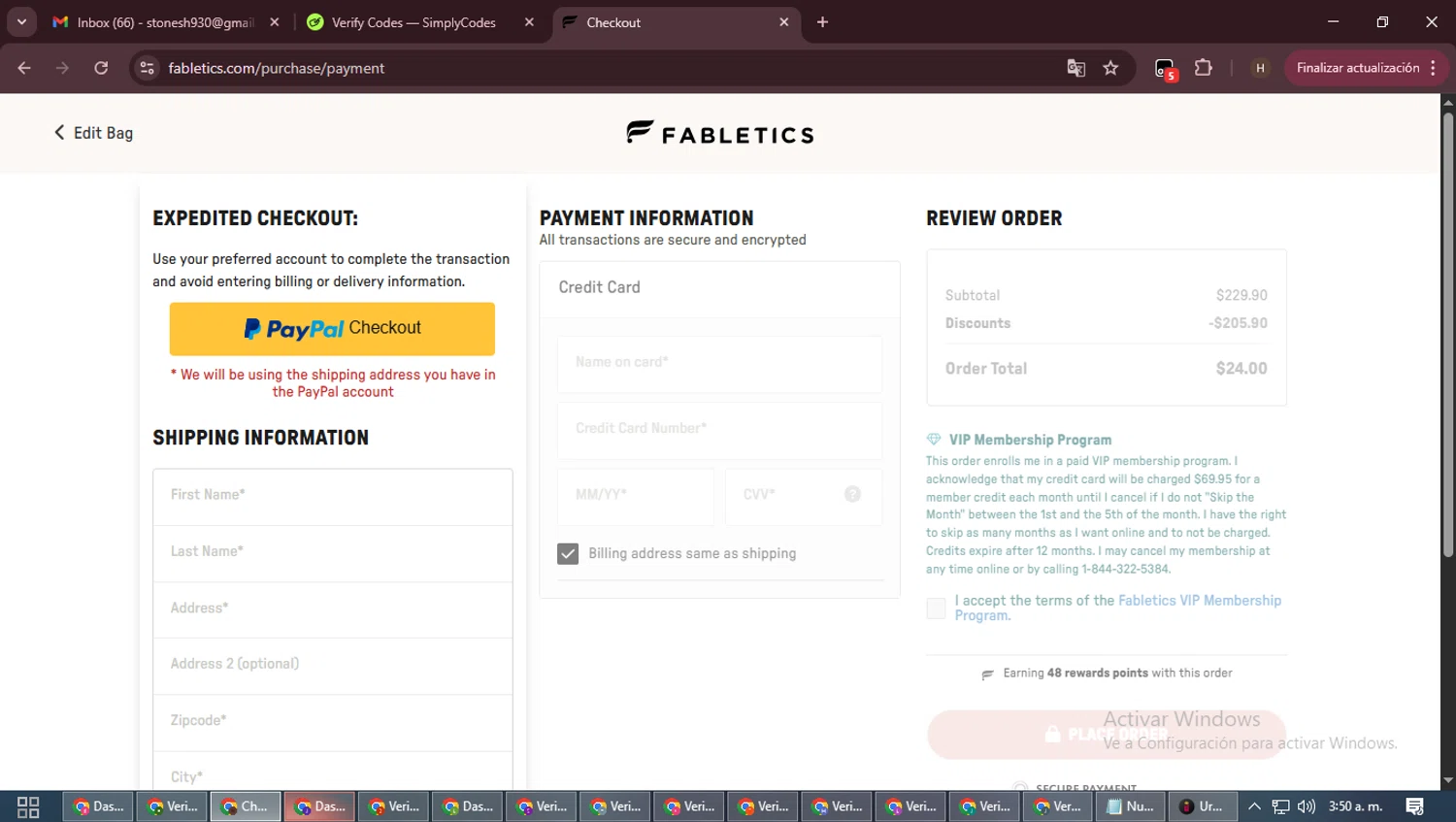Screen dimensions: 1456x822
Task: Focus the Last Name field
Action: [333, 553]
